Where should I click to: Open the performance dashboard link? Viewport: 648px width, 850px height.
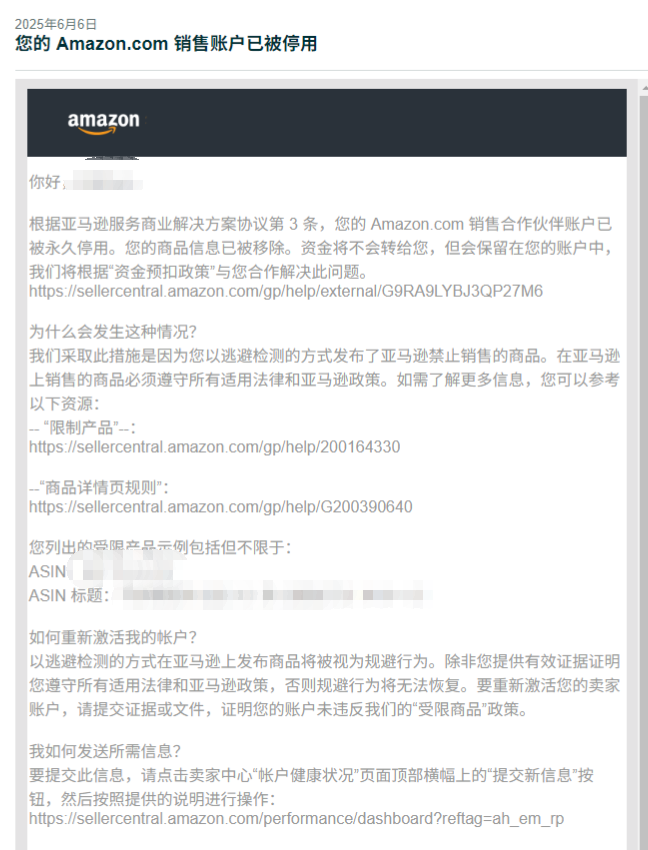pos(297,819)
